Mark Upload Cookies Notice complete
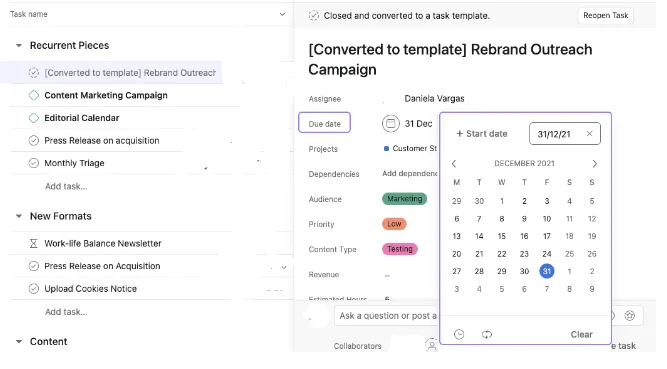Screen dimensions: 667x369 pyautogui.click(x=34, y=289)
